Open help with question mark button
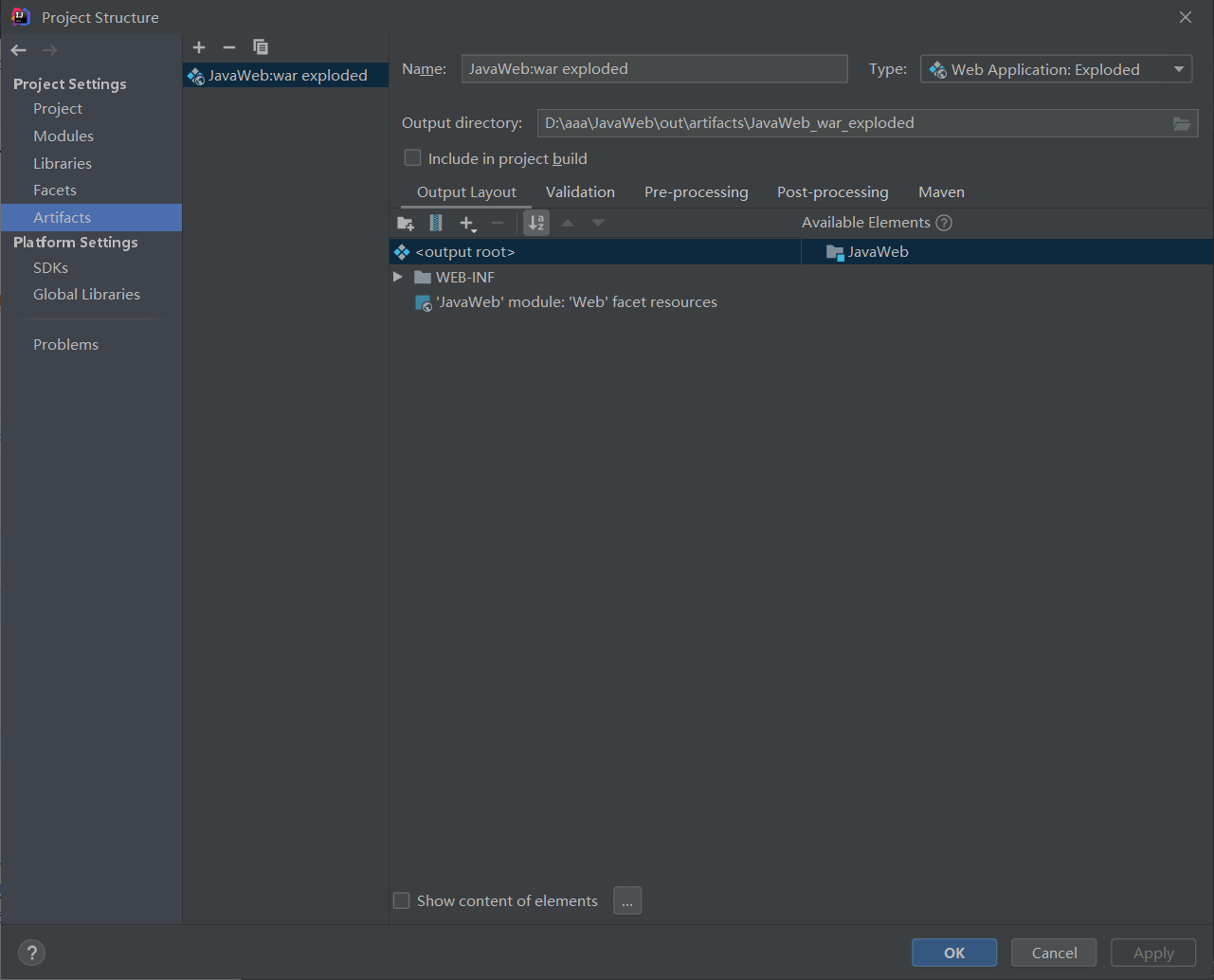Viewport: 1214px width, 980px height. [31, 953]
